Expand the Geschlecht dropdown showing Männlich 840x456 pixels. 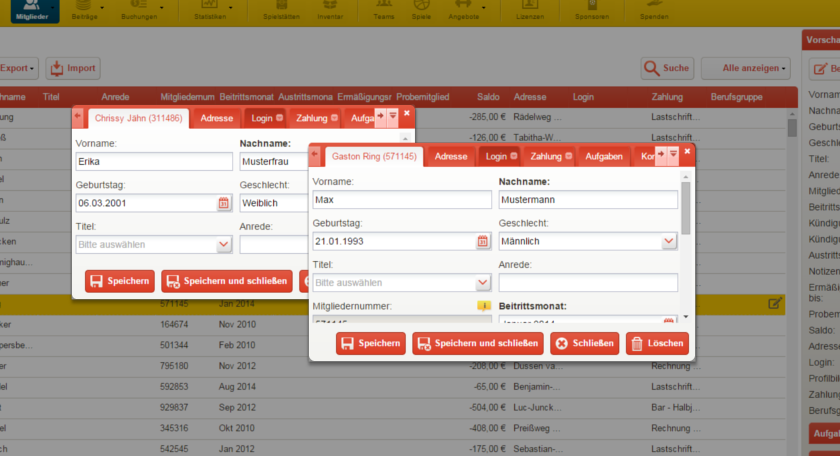click(669, 241)
